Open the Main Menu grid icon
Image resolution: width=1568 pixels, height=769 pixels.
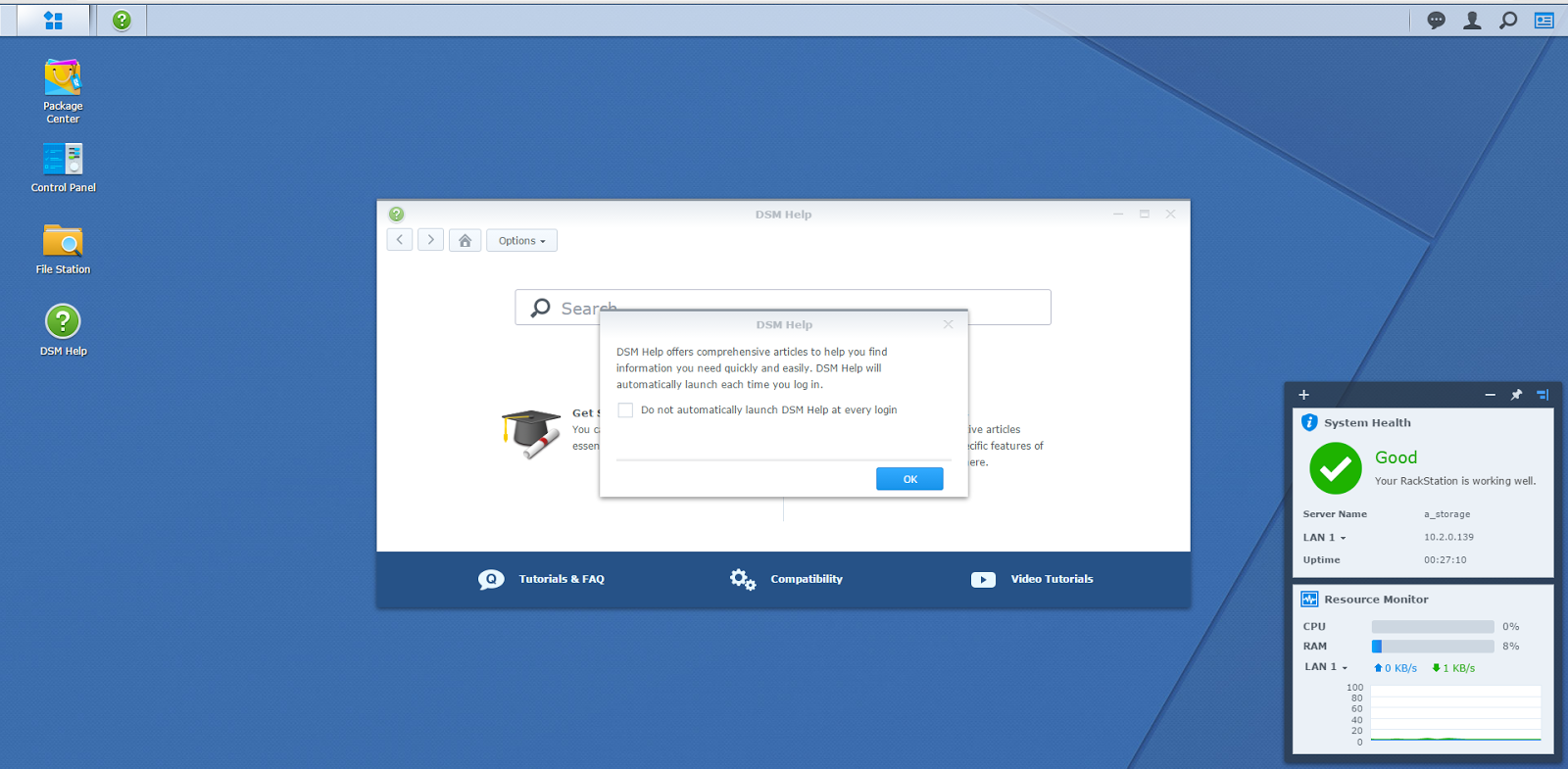pos(54,20)
